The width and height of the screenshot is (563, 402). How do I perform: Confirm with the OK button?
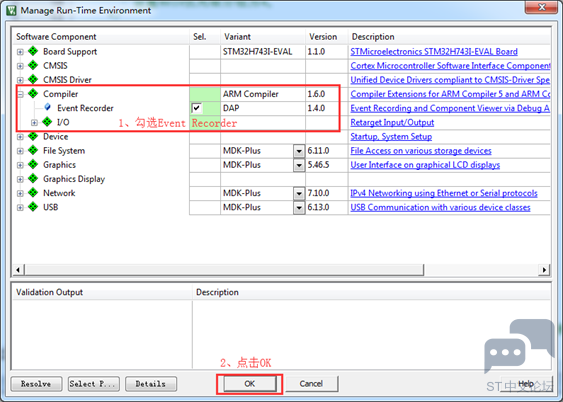tap(250, 384)
